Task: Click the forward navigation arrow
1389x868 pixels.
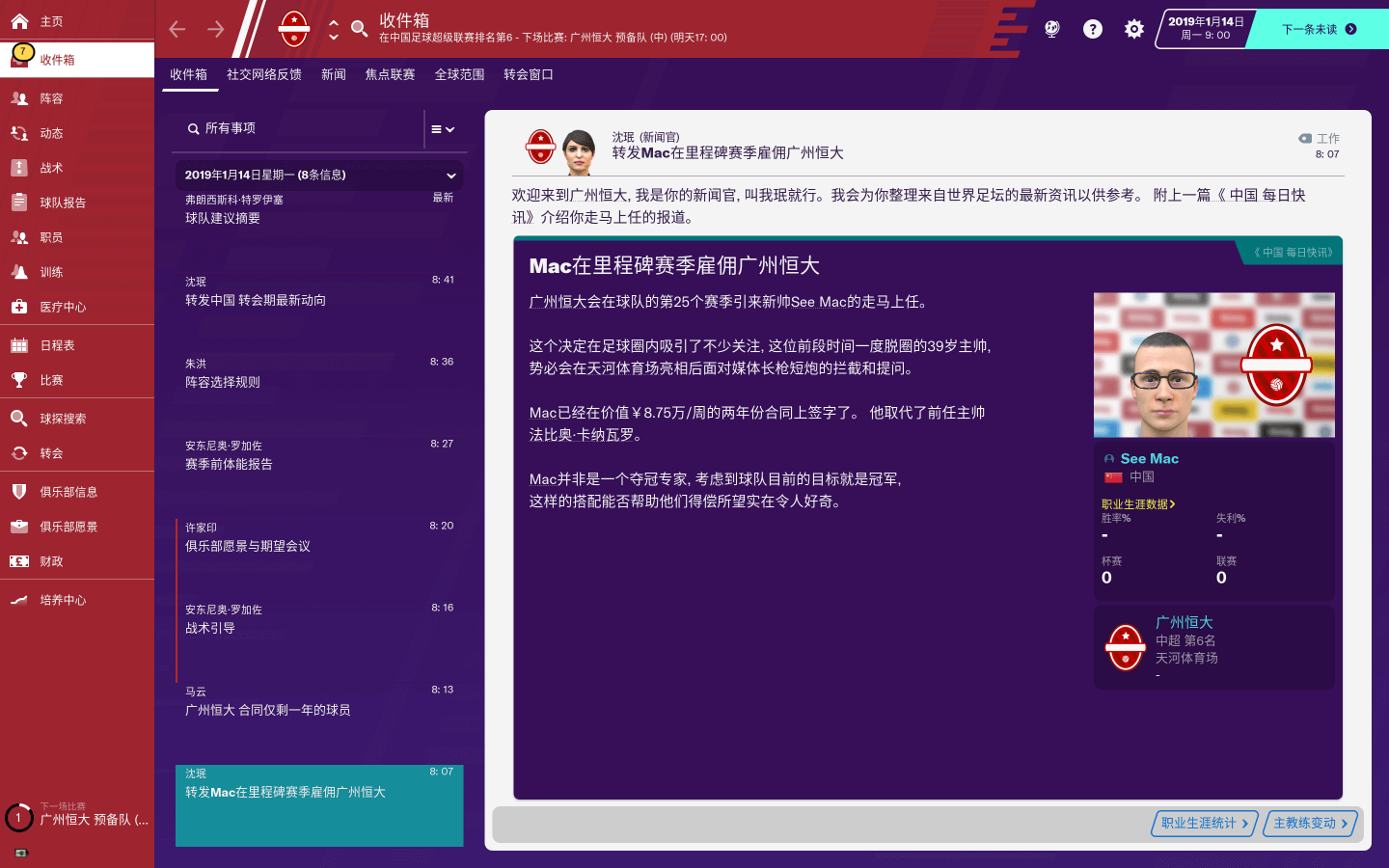Action: pos(216,29)
